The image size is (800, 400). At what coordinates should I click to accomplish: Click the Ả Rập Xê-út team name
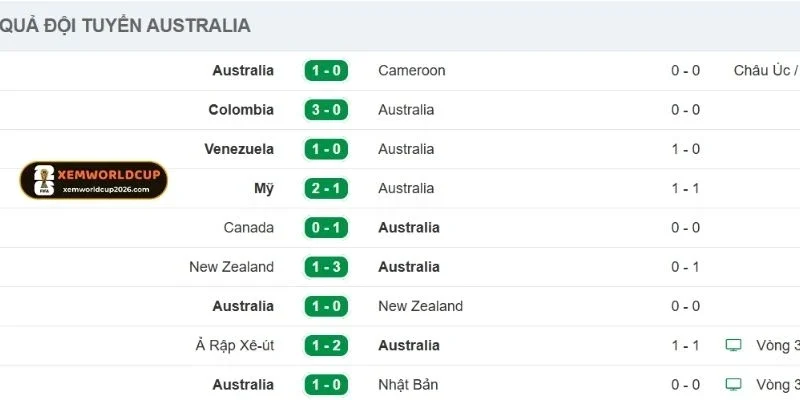pos(235,345)
